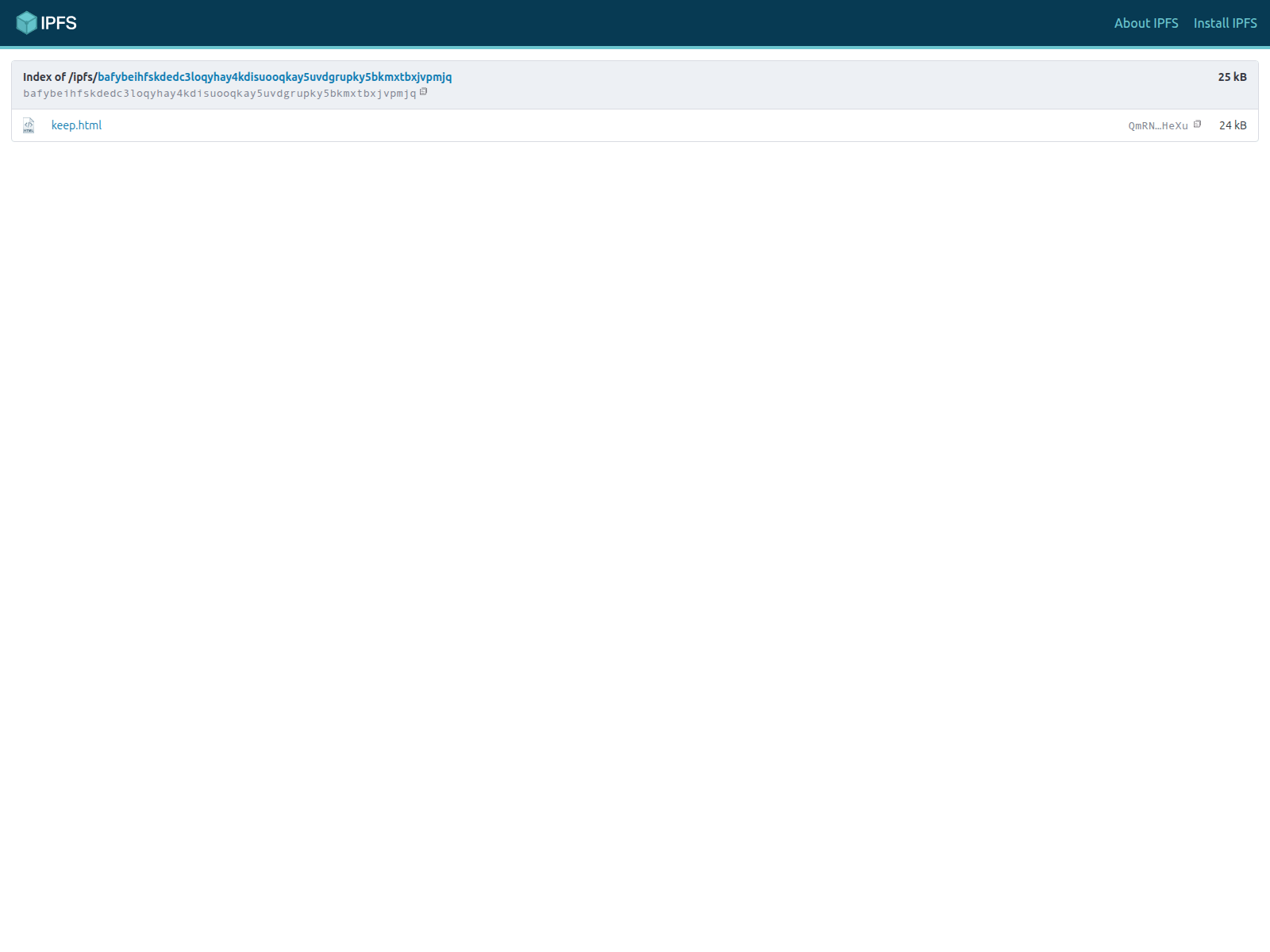Open the keep.html file
Screen dimensions: 1270x952
[x=76, y=125]
